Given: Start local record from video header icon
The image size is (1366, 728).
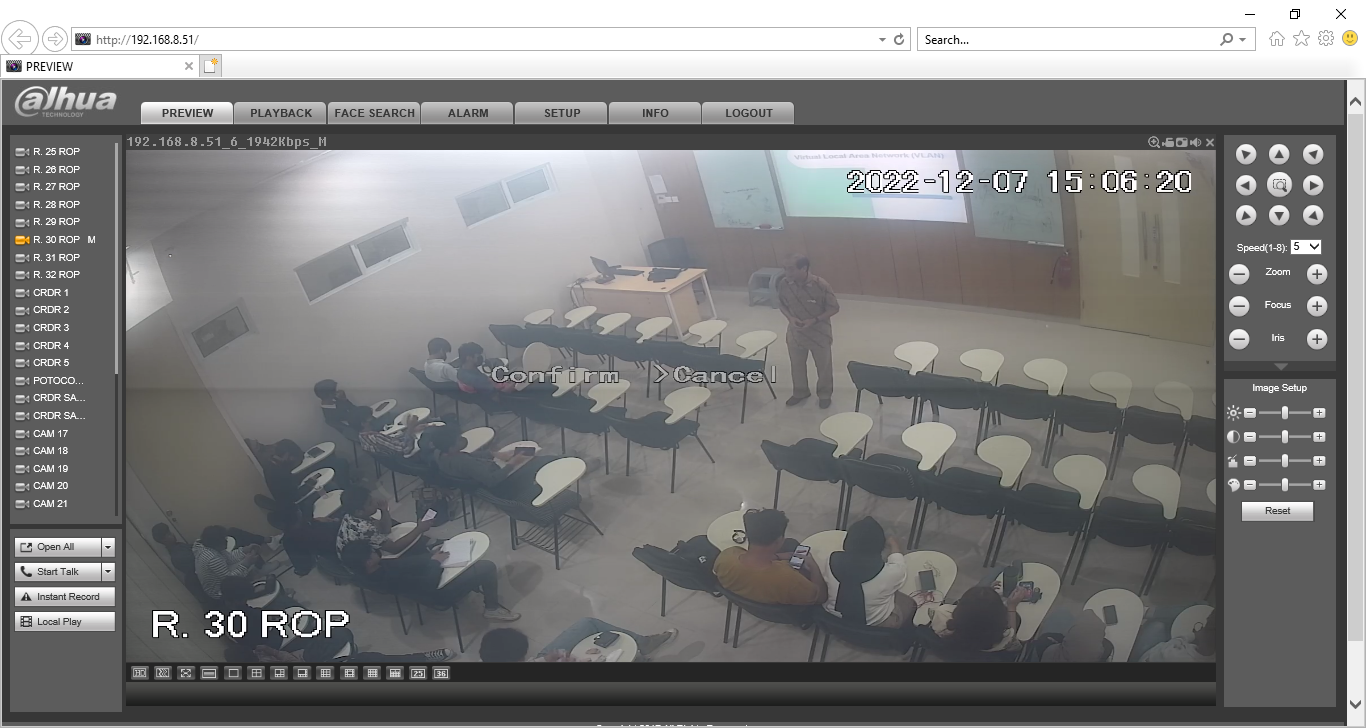Looking at the screenshot, I should point(1168,142).
